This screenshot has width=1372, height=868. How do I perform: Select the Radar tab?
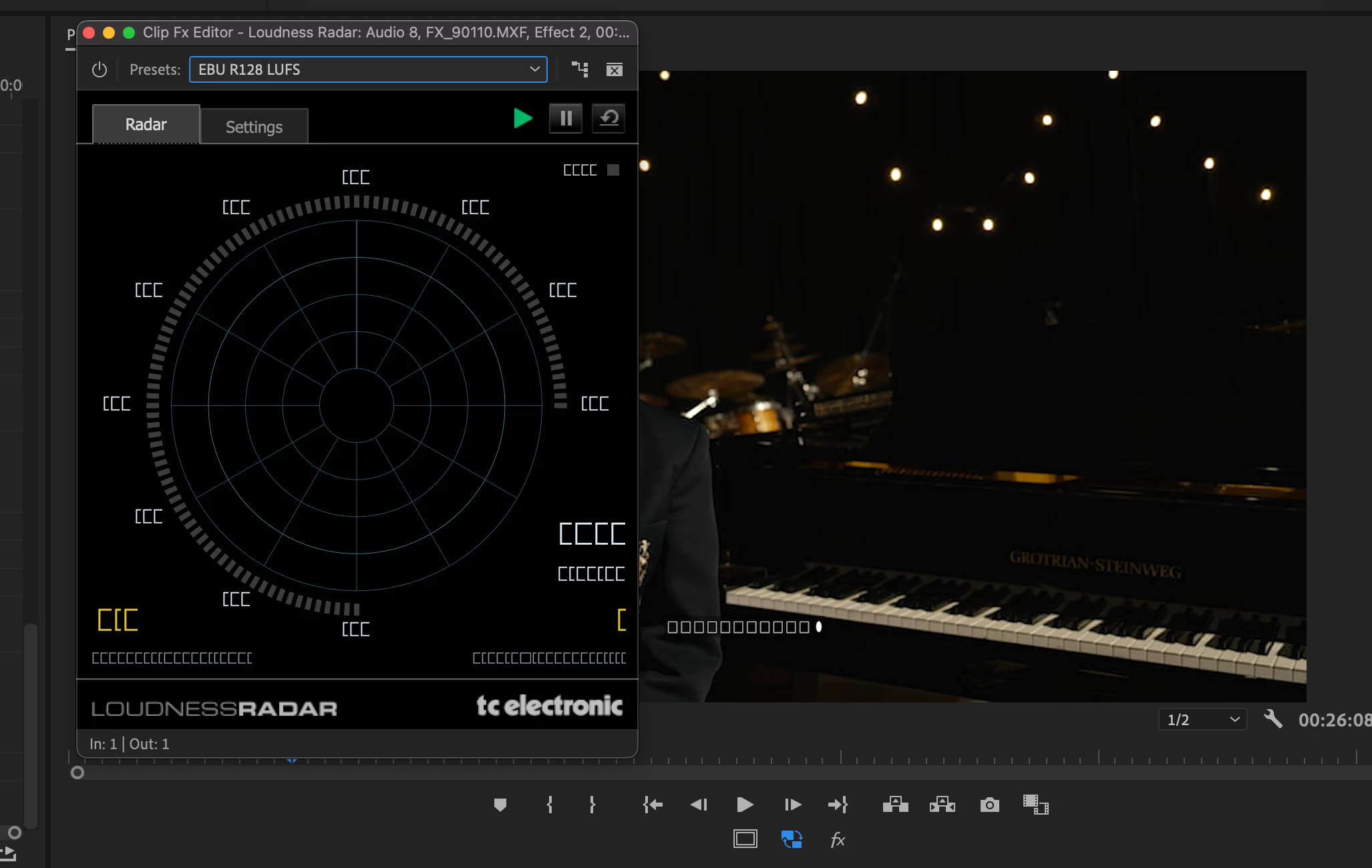pyautogui.click(x=146, y=124)
